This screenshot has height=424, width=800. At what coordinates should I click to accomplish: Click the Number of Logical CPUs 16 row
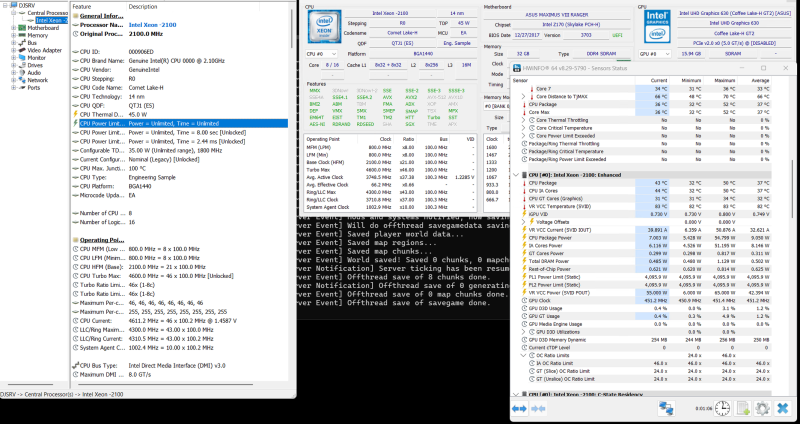tap(180, 222)
